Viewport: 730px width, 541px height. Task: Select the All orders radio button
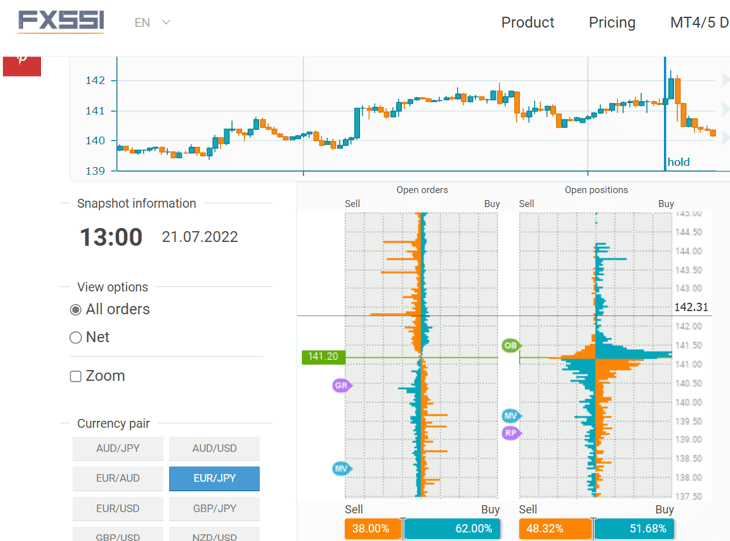76,310
